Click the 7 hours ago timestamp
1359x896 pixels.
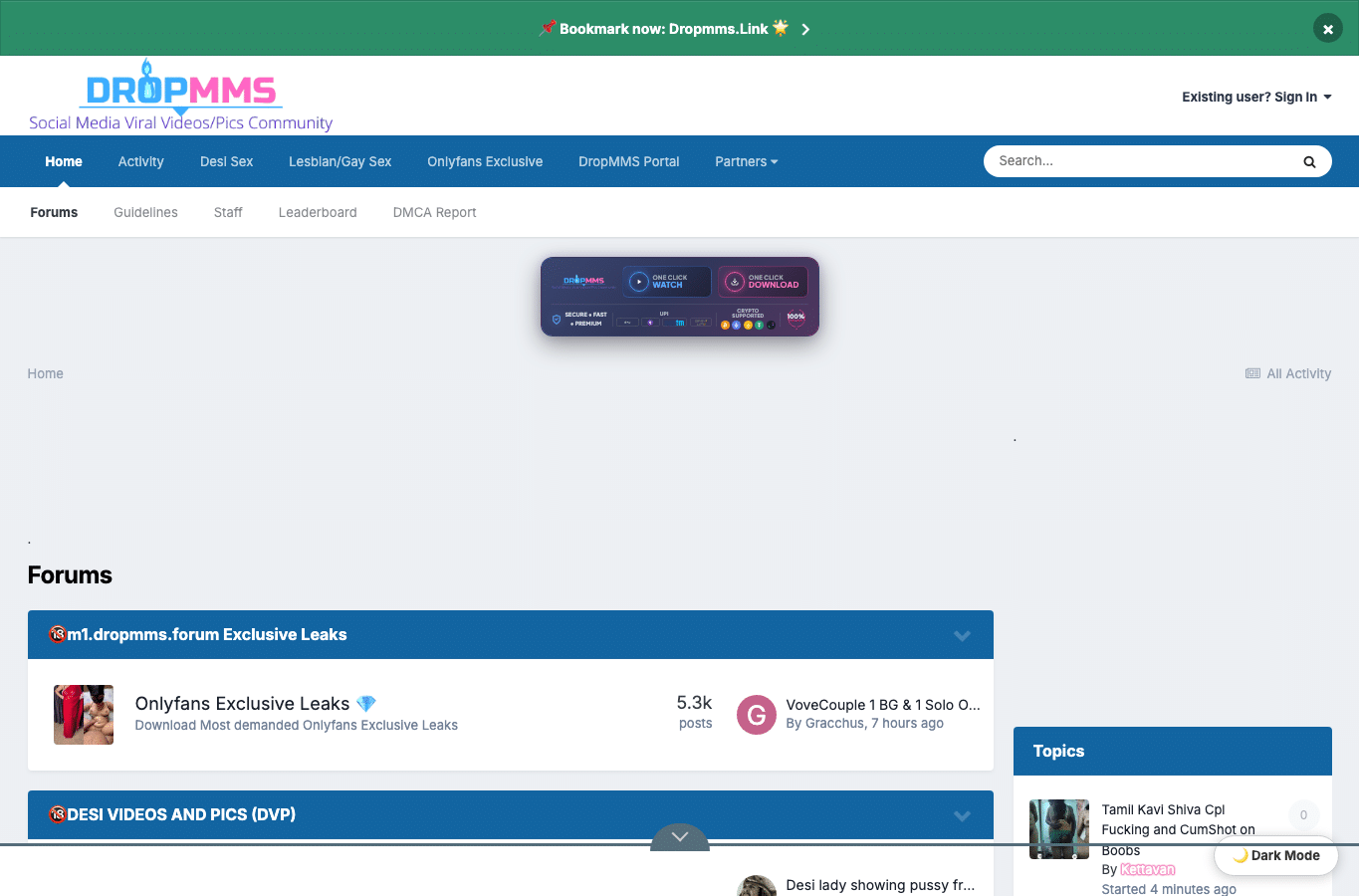(x=907, y=723)
